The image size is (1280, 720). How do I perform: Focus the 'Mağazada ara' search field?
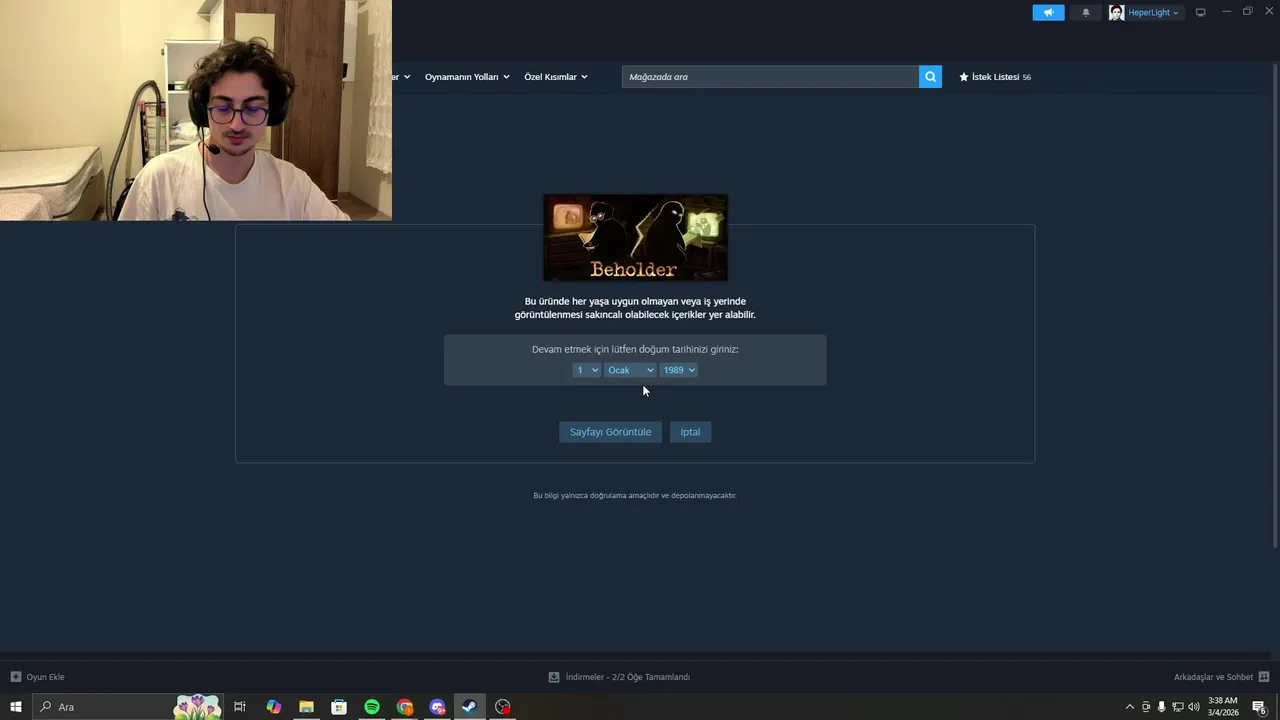tap(770, 77)
